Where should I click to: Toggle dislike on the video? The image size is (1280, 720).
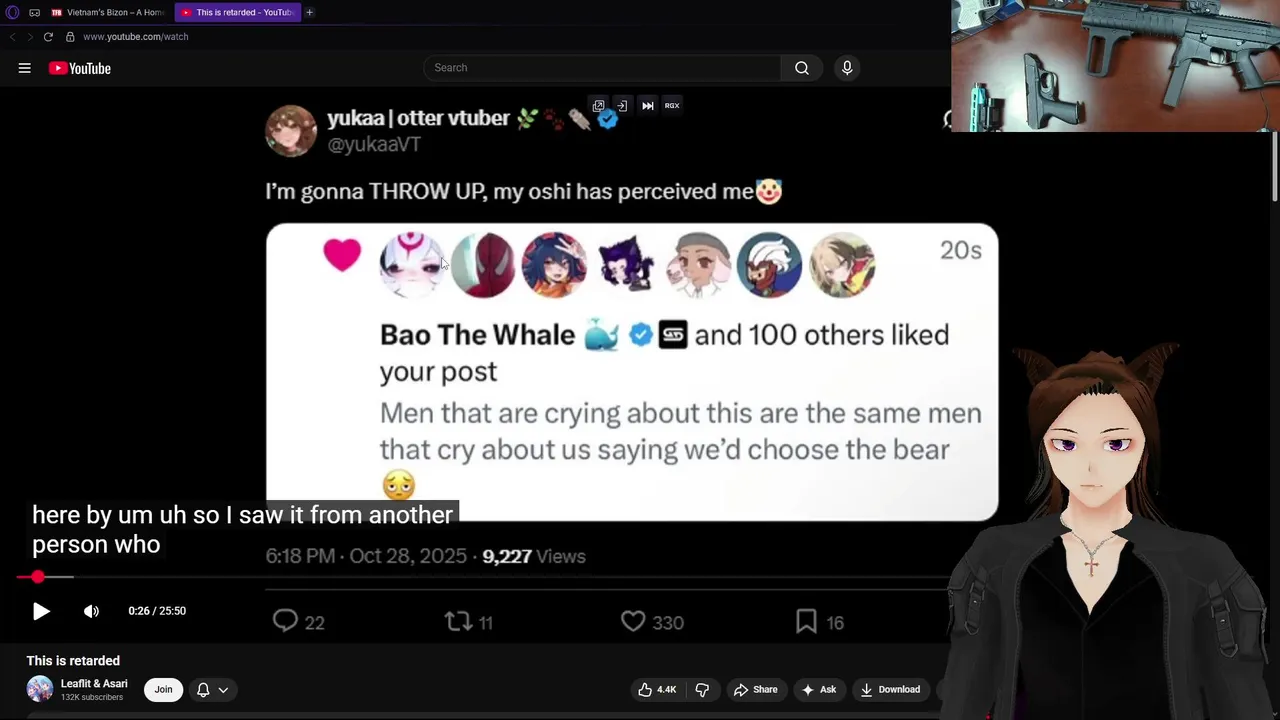(x=702, y=689)
